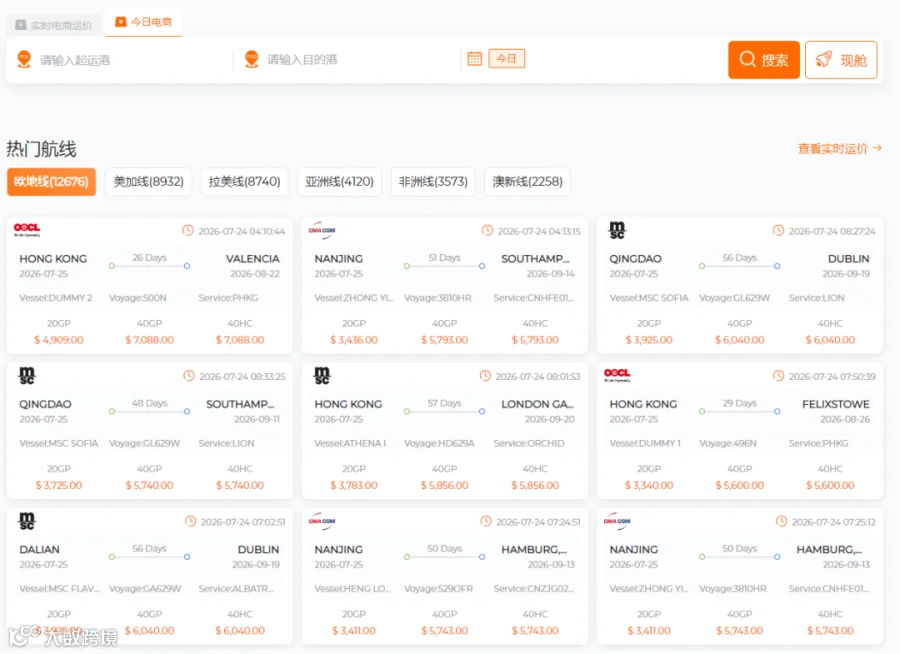Click the Voyage:529OFR text
Image resolution: width=900 pixels, height=654 pixels.
(439, 589)
